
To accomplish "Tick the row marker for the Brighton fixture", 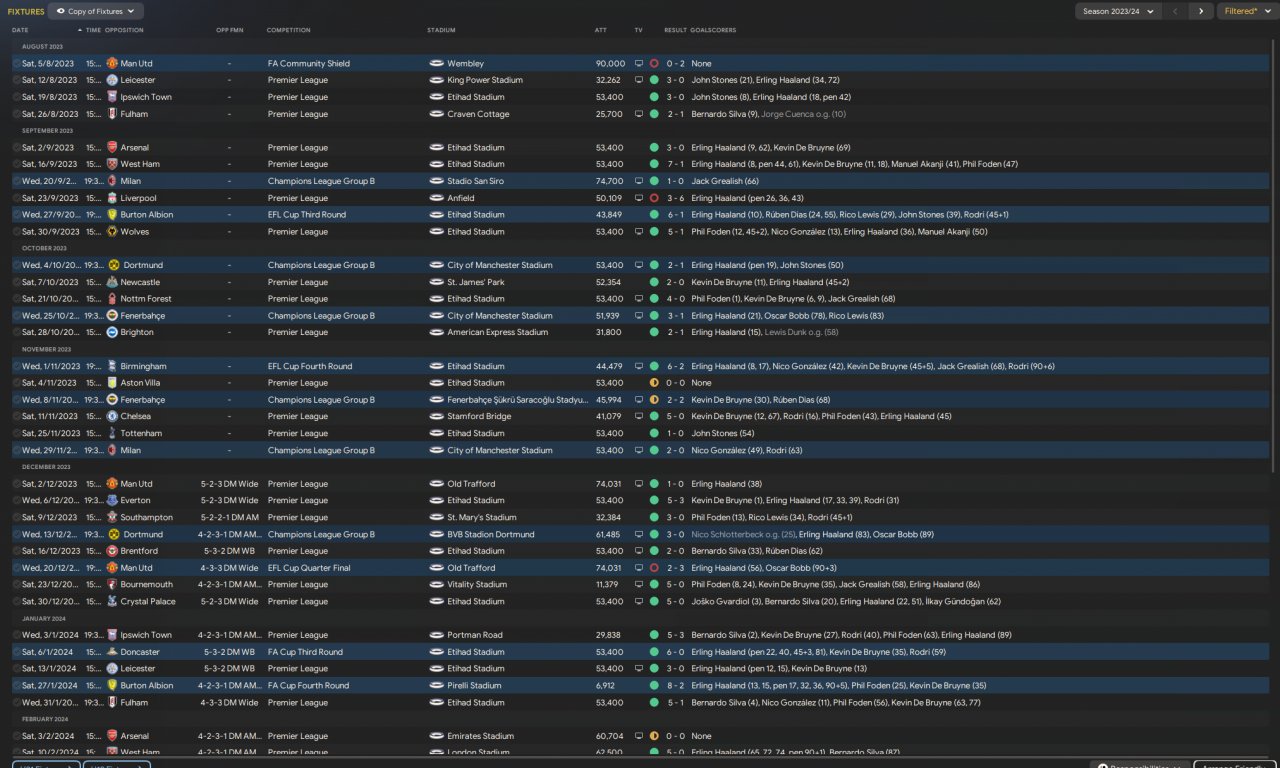I will pos(16,332).
